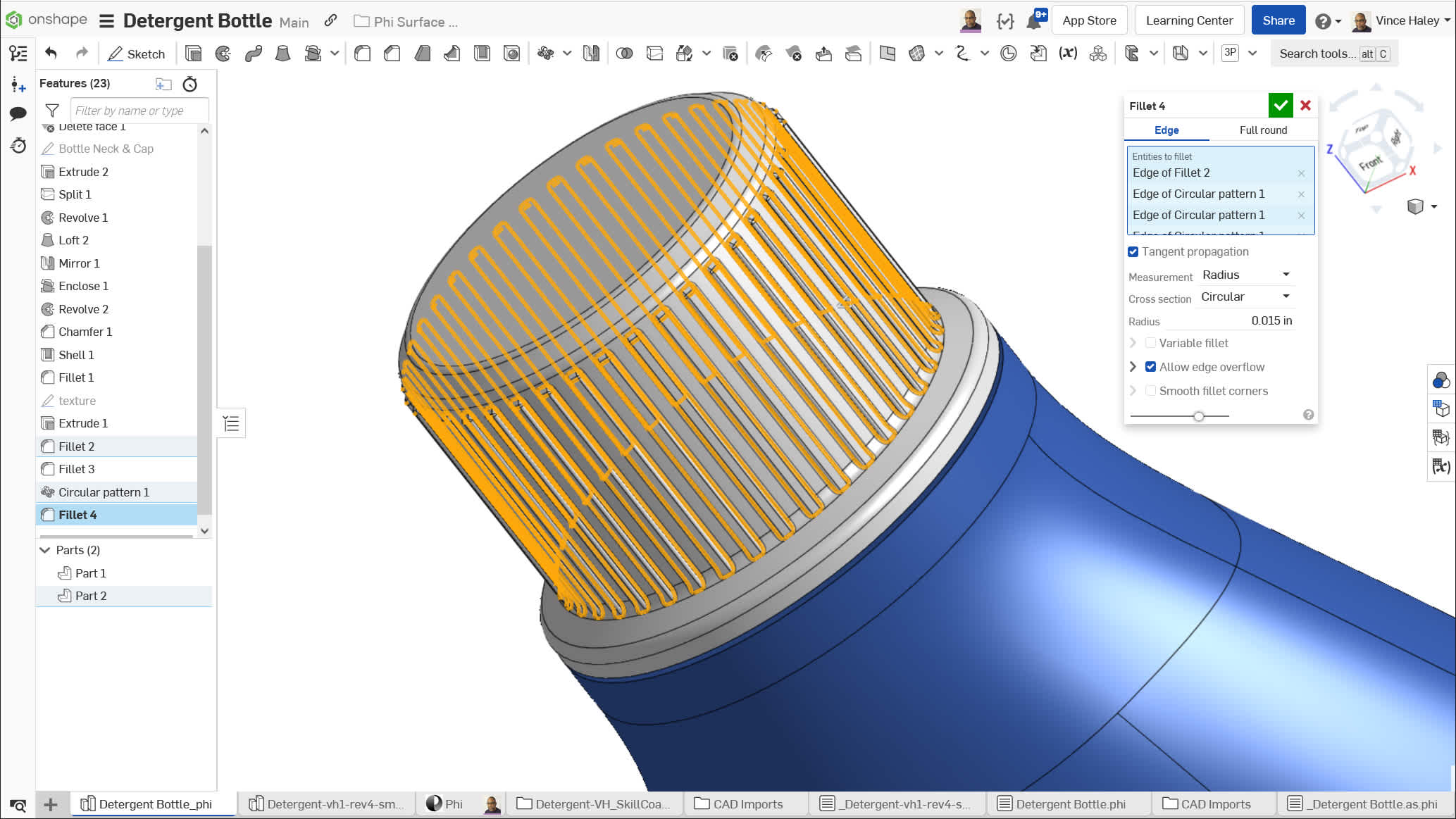This screenshot has width=1456, height=819.
Task: Select the Revolve tool in toolbar
Action: pos(223,54)
